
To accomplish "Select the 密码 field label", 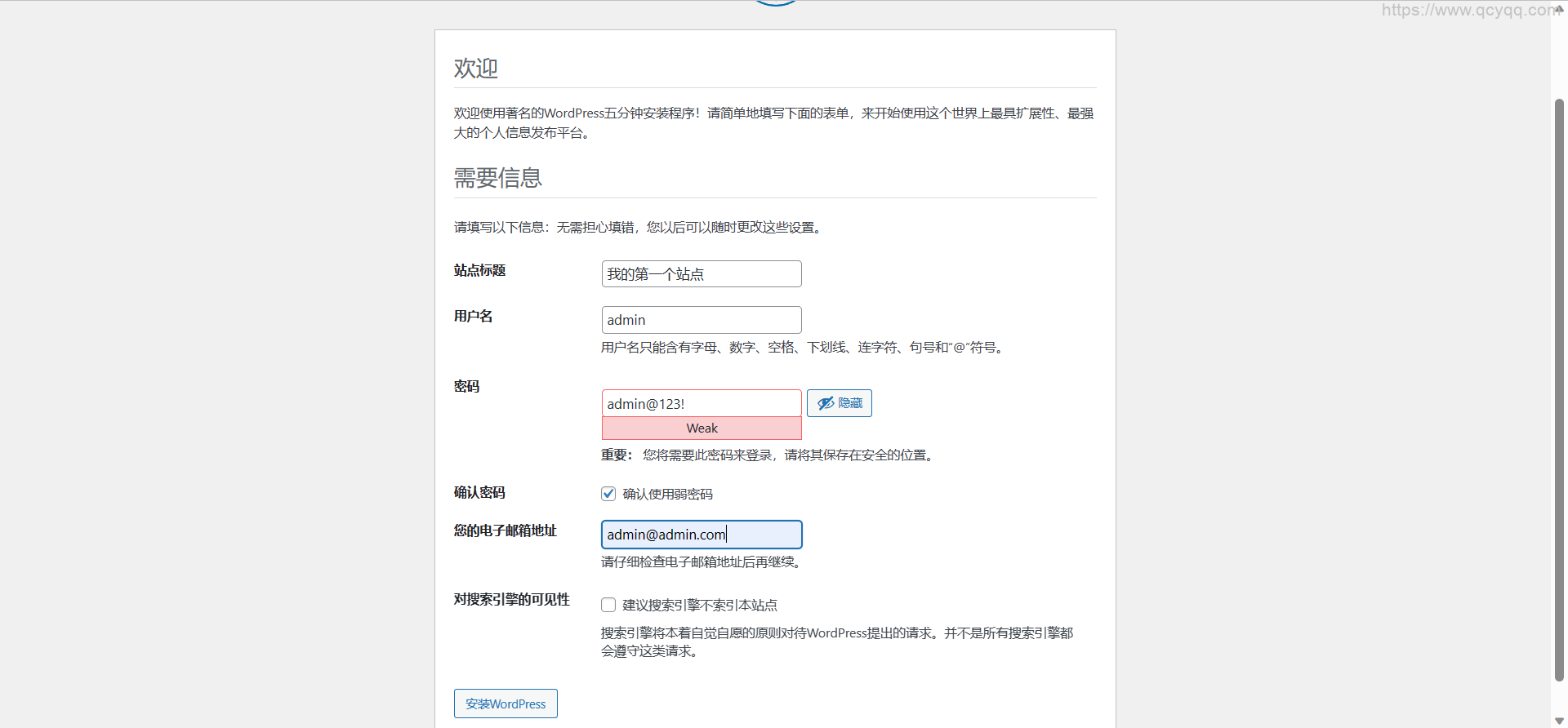I will [466, 387].
